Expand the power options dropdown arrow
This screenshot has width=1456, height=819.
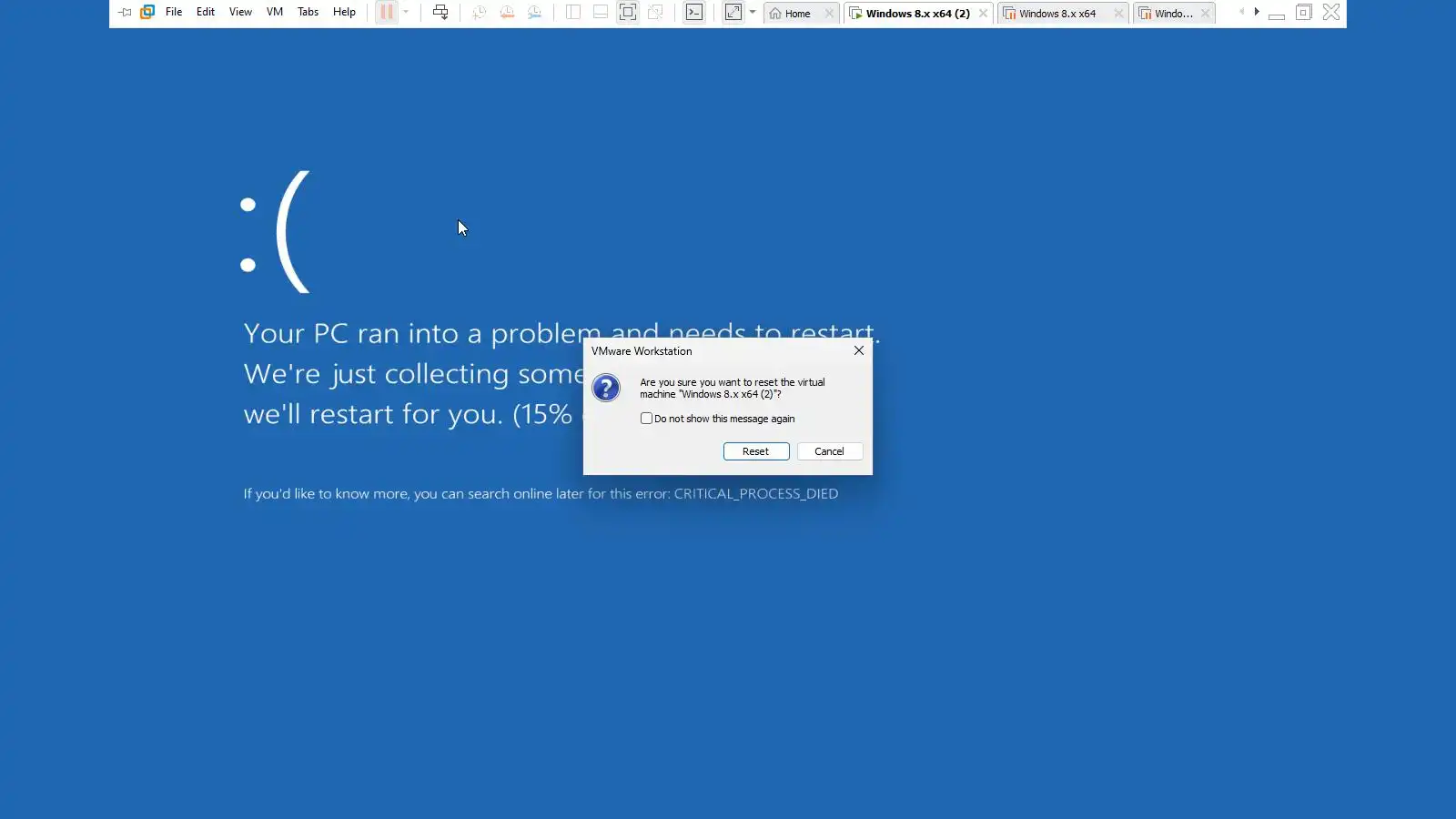click(x=406, y=12)
